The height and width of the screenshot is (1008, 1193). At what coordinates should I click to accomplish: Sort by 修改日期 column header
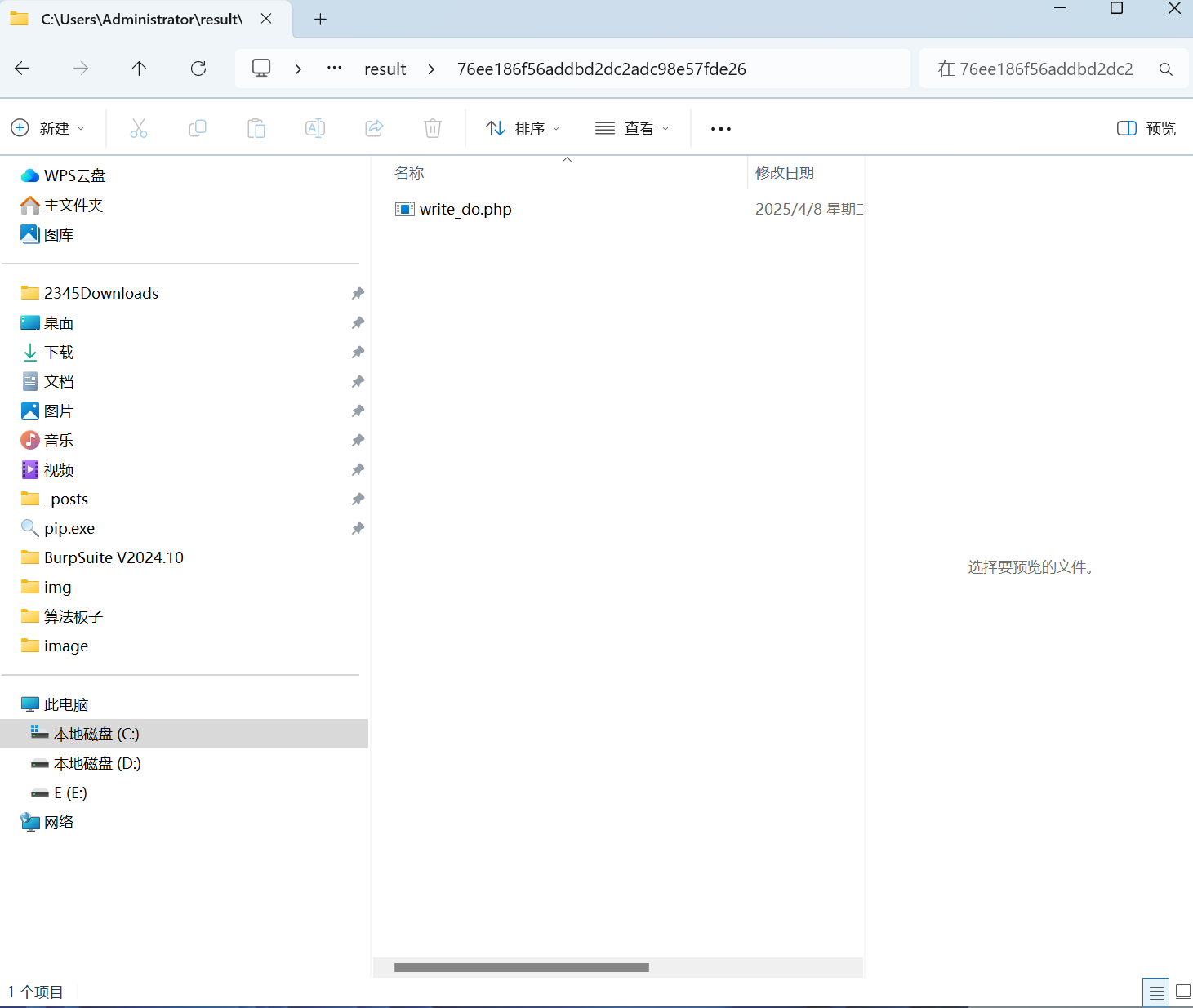pos(785,173)
